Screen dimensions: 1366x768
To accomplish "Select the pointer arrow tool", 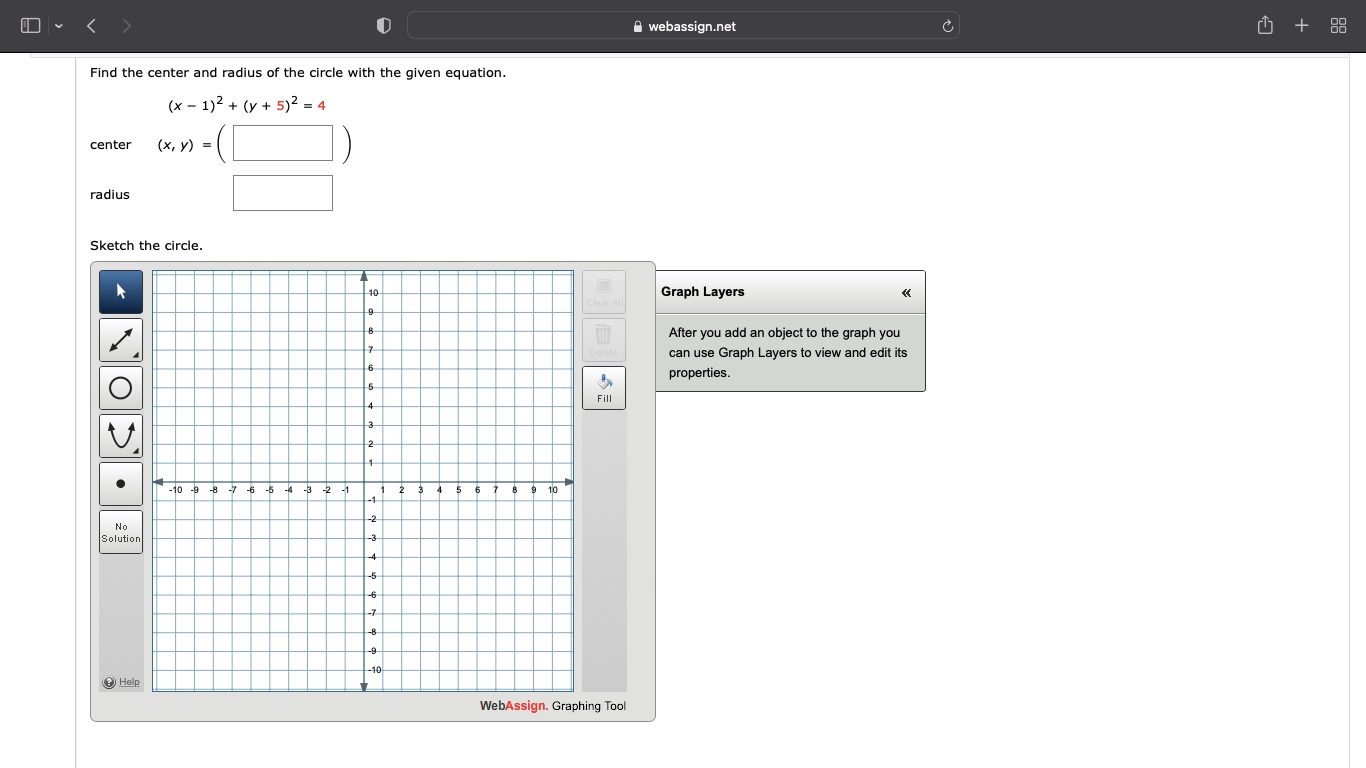I will pos(121,292).
